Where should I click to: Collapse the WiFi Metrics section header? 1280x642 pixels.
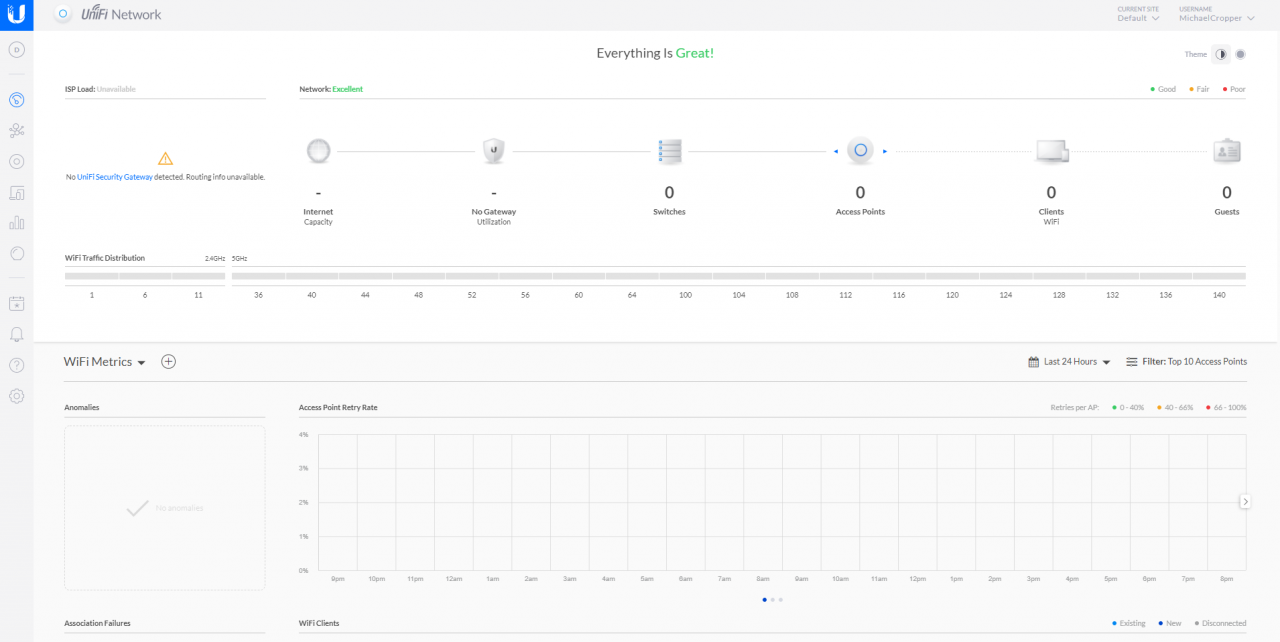coord(141,362)
